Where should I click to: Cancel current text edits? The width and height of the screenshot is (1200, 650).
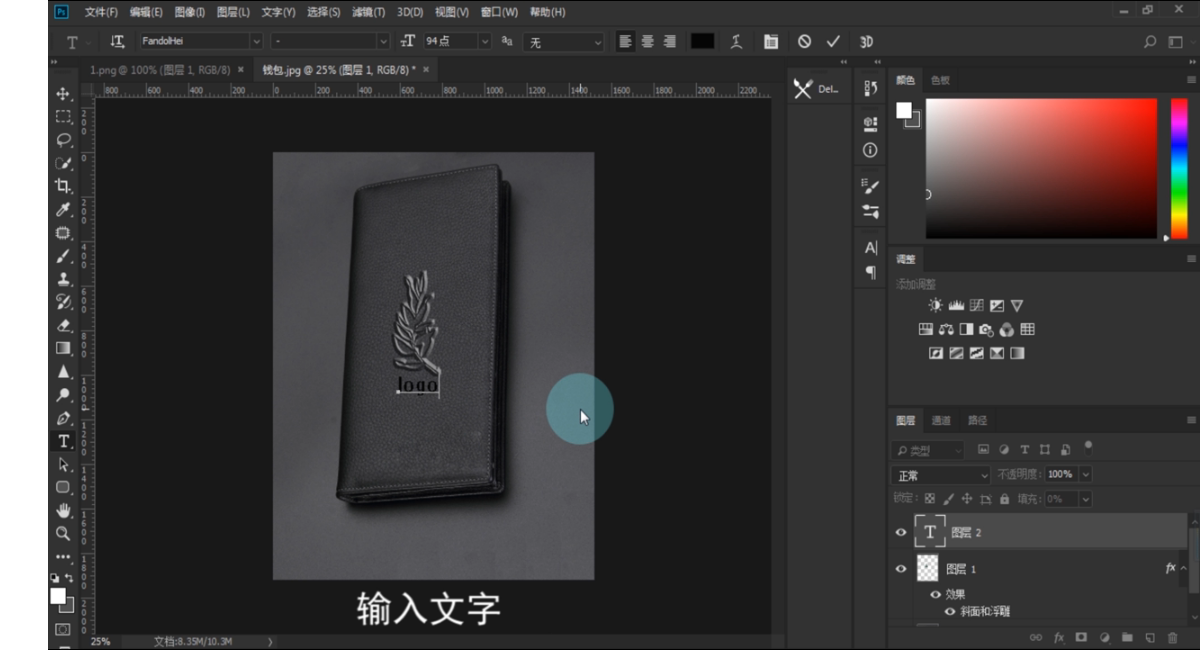click(805, 42)
